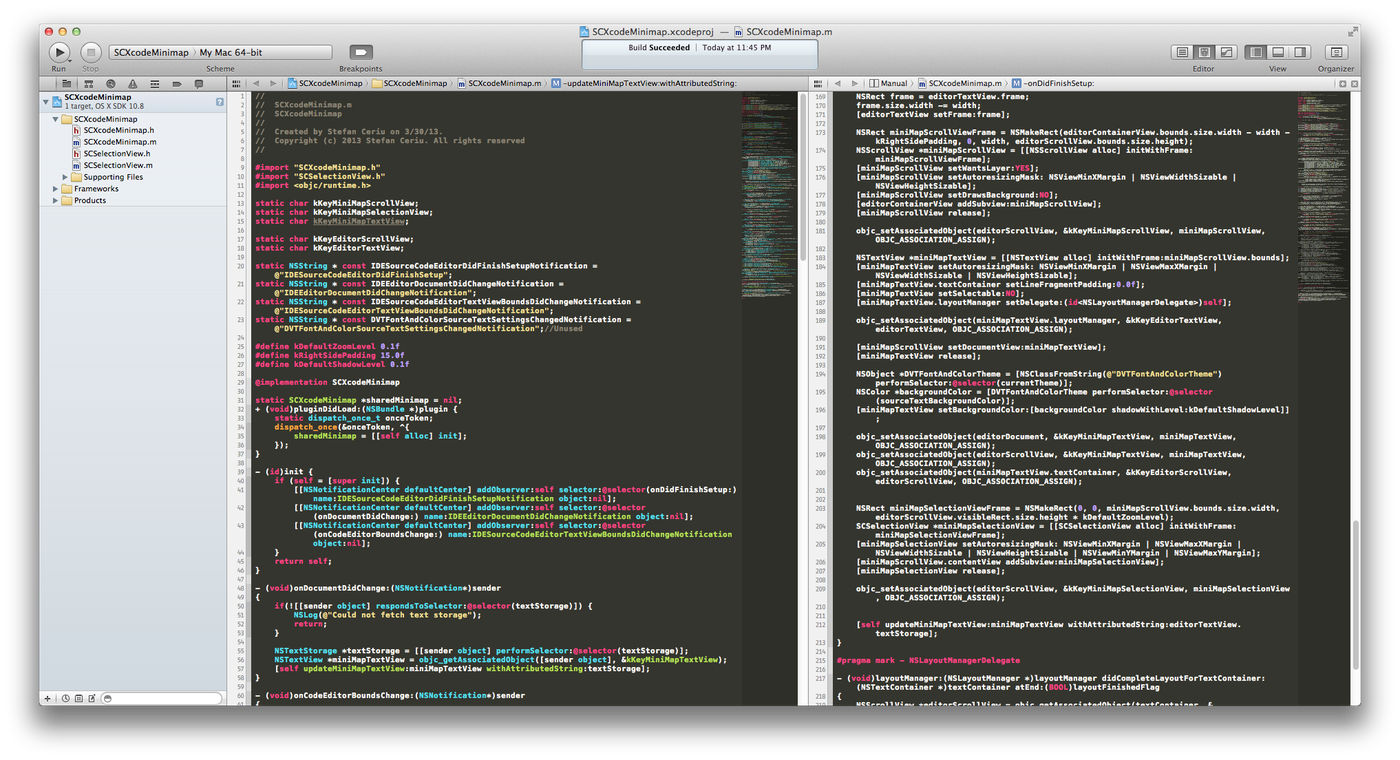Click the updateMiniMapTextView method in jump bar
The height and width of the screenshot is (760, 1400).
pos(644,84)
